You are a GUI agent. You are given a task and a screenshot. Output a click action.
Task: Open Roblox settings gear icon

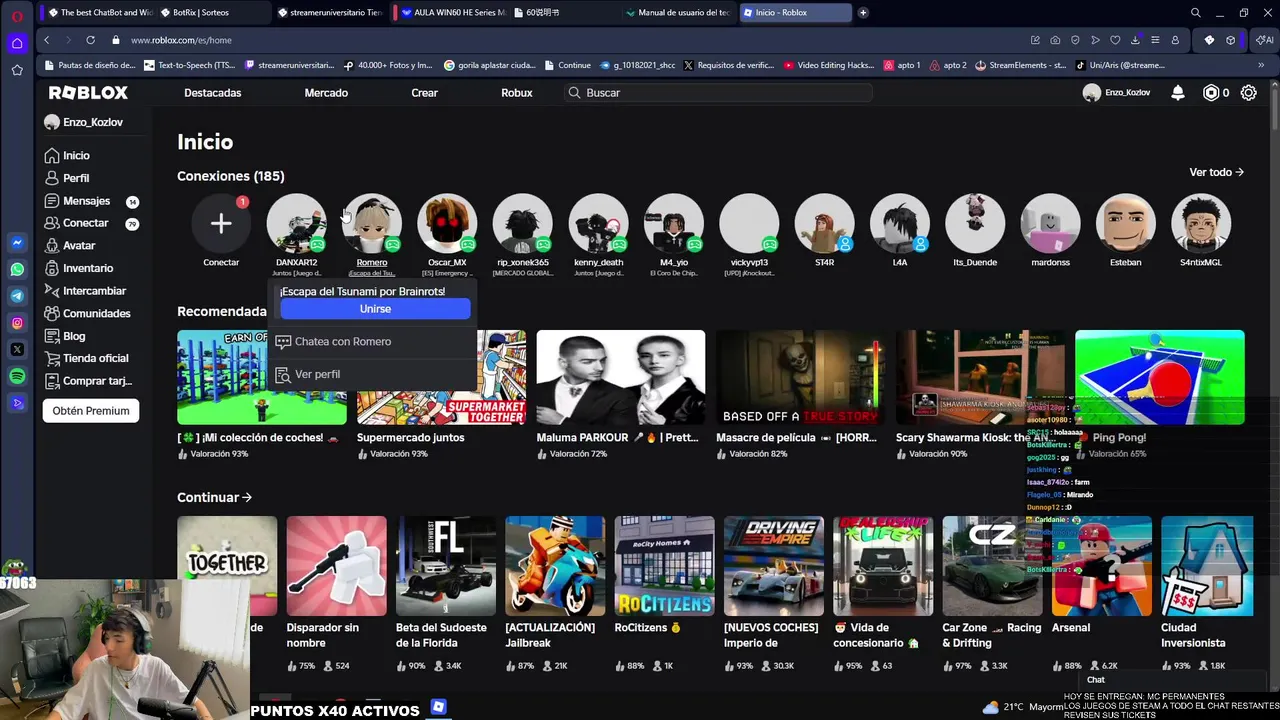click(x=1249, y=92)
